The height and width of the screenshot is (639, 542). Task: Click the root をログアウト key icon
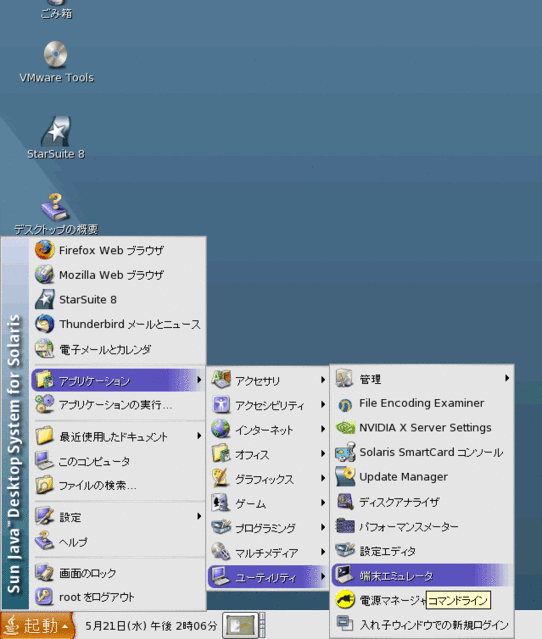[44, 597]
